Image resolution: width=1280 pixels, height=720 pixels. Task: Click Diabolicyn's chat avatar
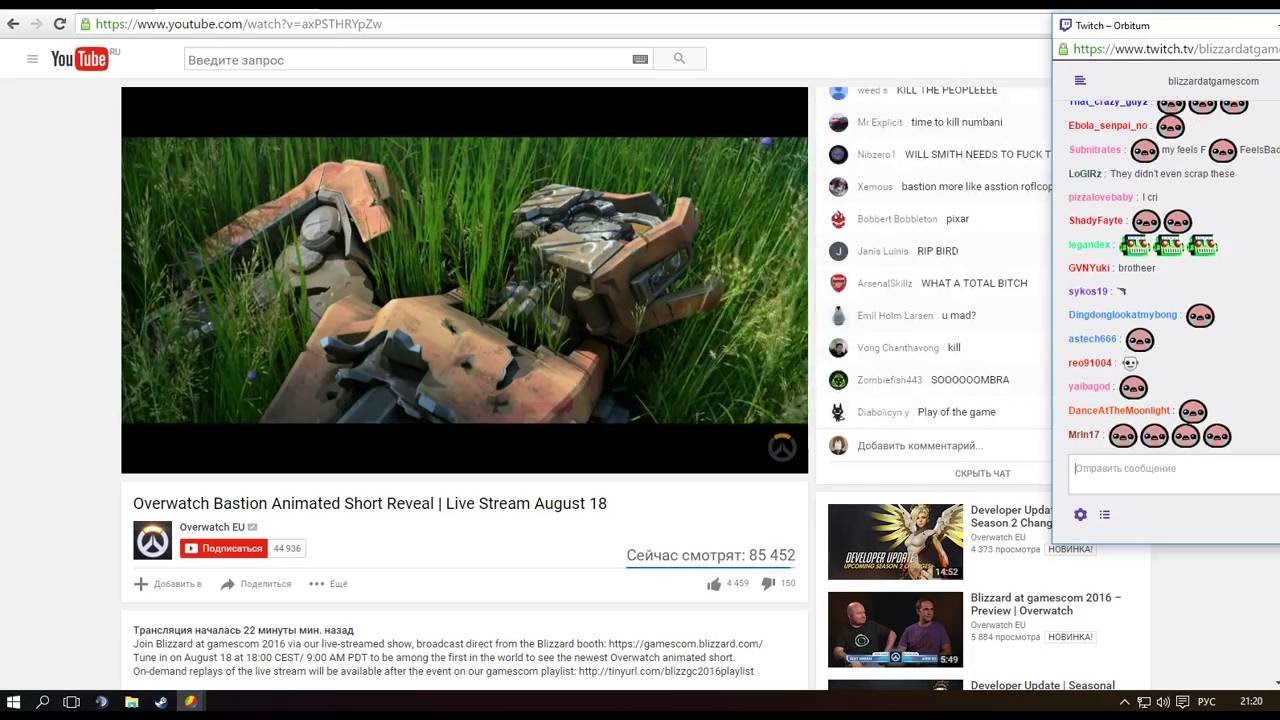[x=838, y=412]
